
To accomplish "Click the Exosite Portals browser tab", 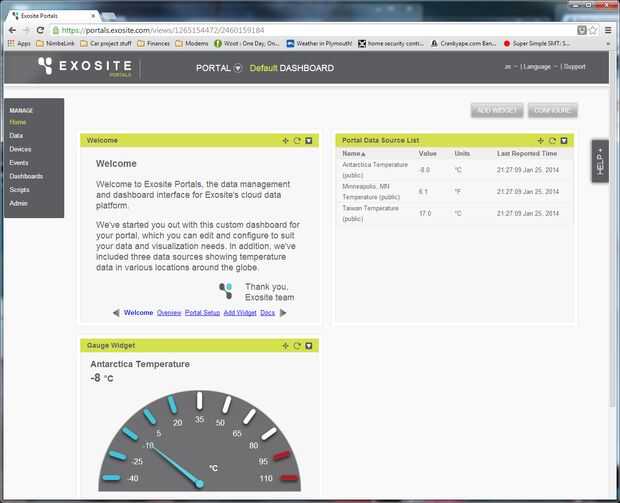I will (54, 16).
